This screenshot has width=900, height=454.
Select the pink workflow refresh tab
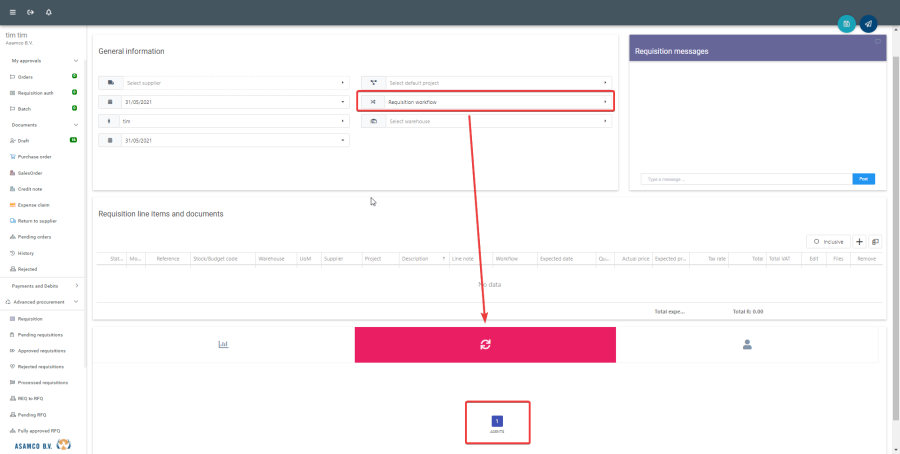[x=485, y=344]
